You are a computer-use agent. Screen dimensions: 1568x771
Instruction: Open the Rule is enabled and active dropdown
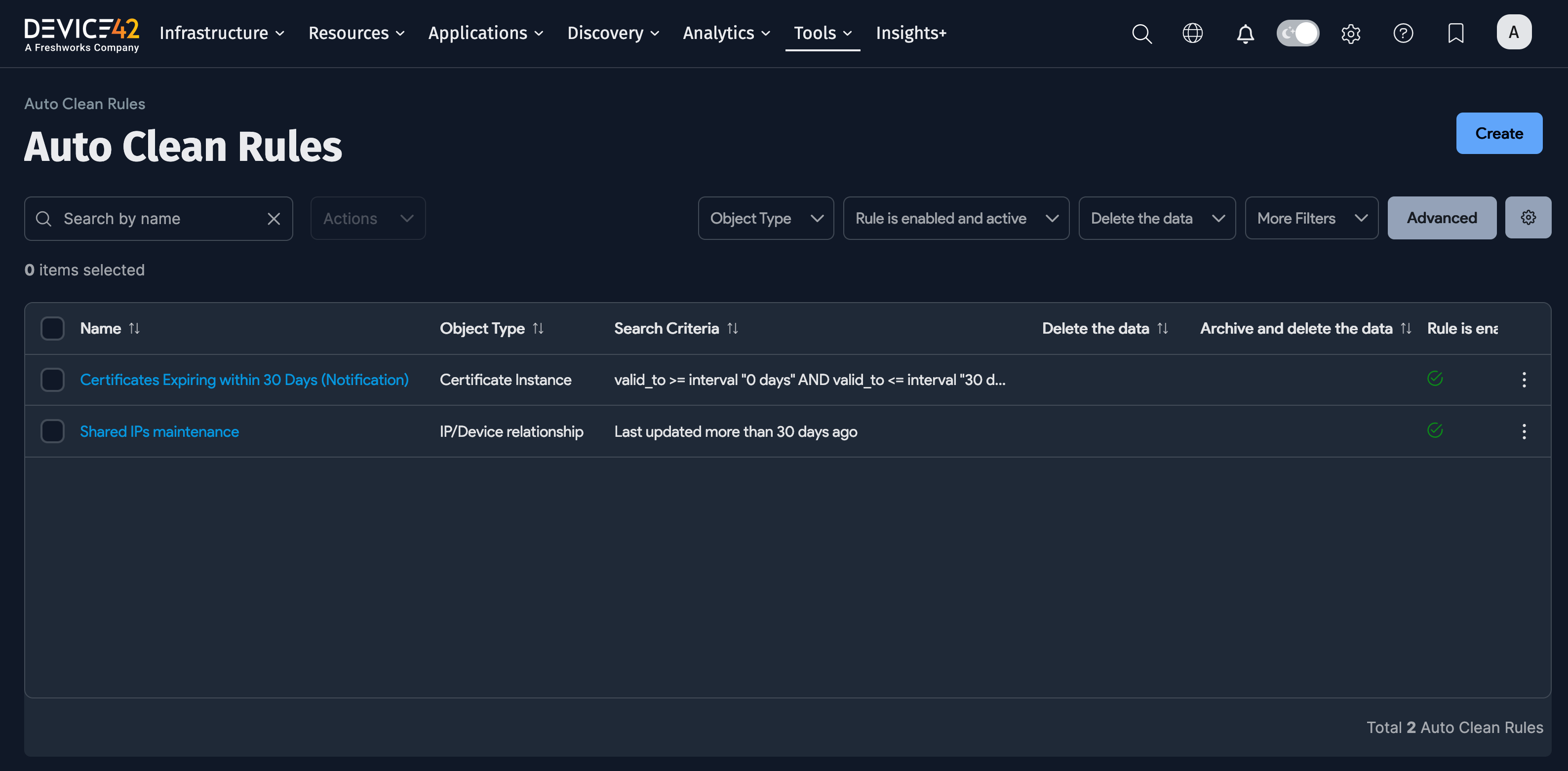956,219
